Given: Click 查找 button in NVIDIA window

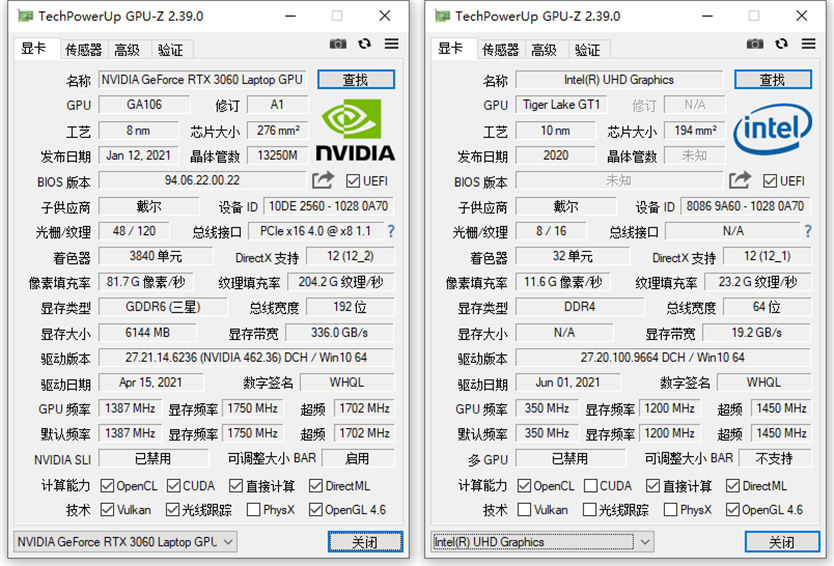Looking at the screenshot, I should tap(356, 80).
